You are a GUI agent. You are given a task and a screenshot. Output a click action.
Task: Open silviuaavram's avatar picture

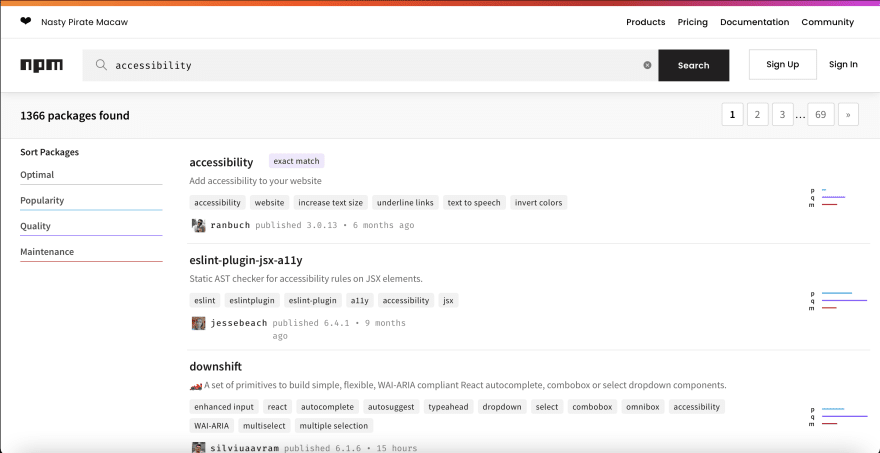pyautogui.click(x=199, y=448)
